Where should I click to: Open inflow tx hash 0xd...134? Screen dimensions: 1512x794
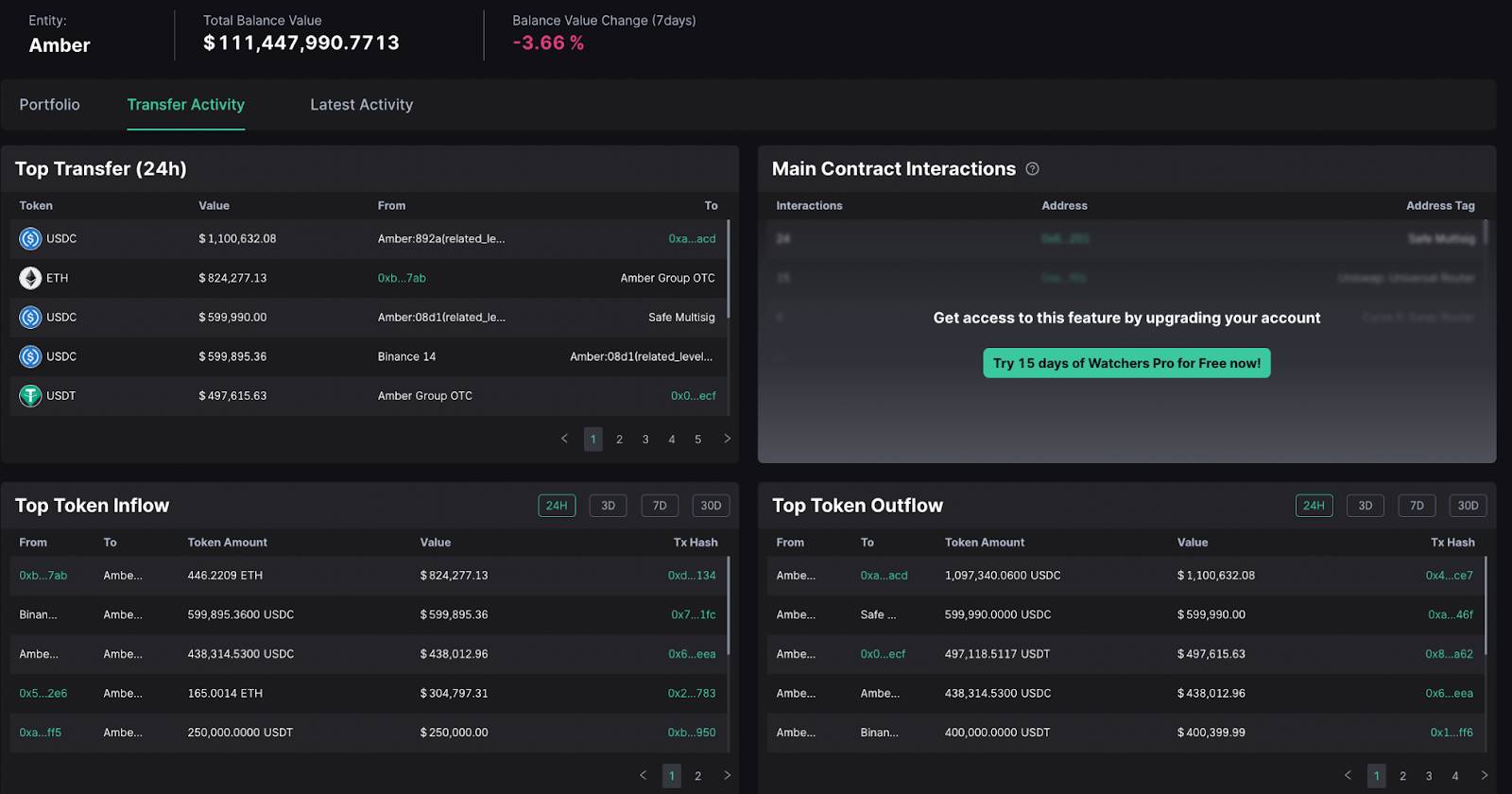coord(692,576)
